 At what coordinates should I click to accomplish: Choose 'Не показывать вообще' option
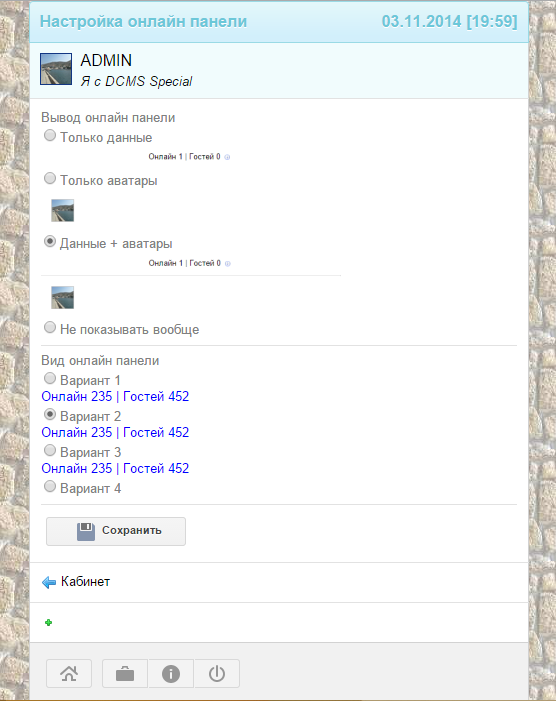click(x=50, y=327)
